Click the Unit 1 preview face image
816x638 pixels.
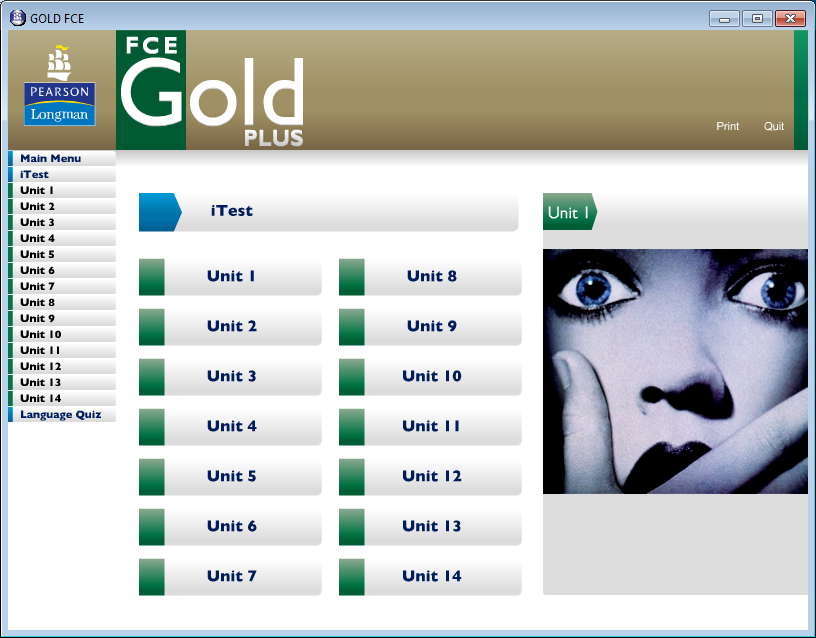pos(675,371)
